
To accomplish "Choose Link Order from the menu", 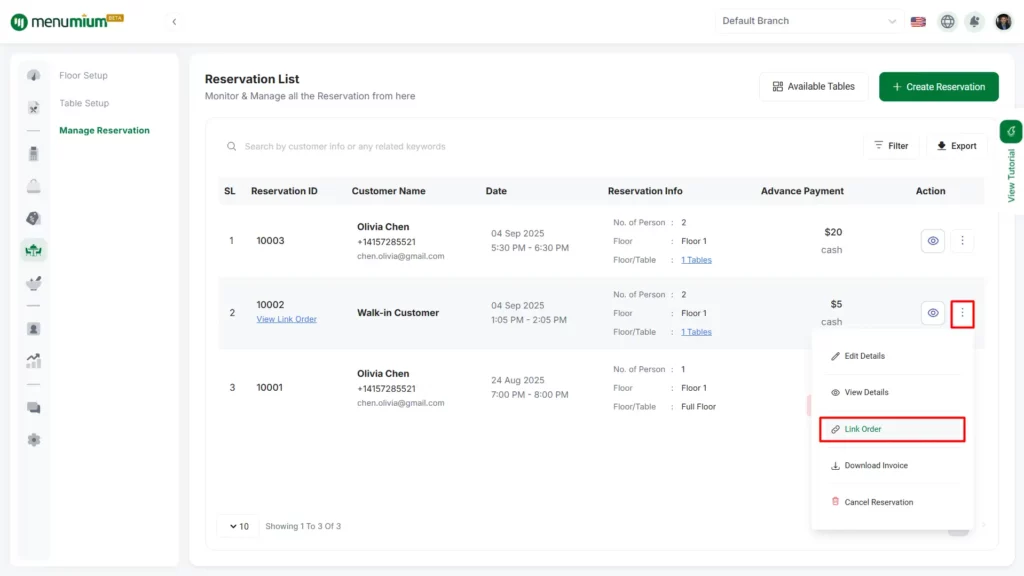I will (x=891, y=429).
